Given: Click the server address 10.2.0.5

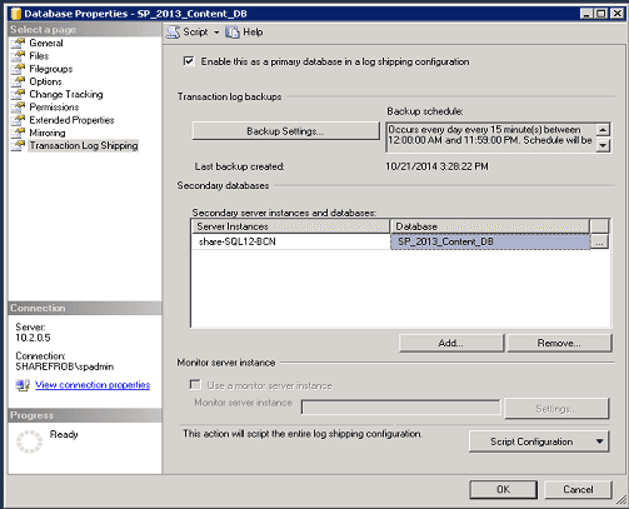Looking at the screenshot, I should click(33, 338).
